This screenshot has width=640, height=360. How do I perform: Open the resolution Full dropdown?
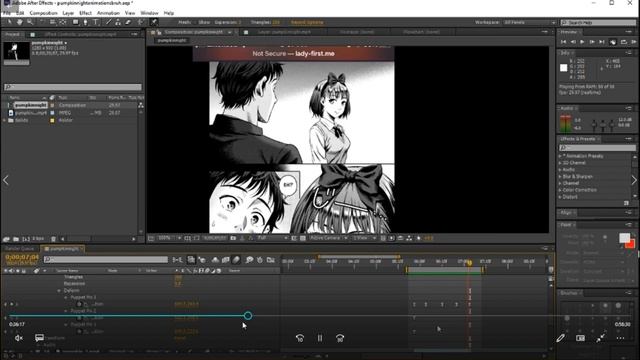273,238
